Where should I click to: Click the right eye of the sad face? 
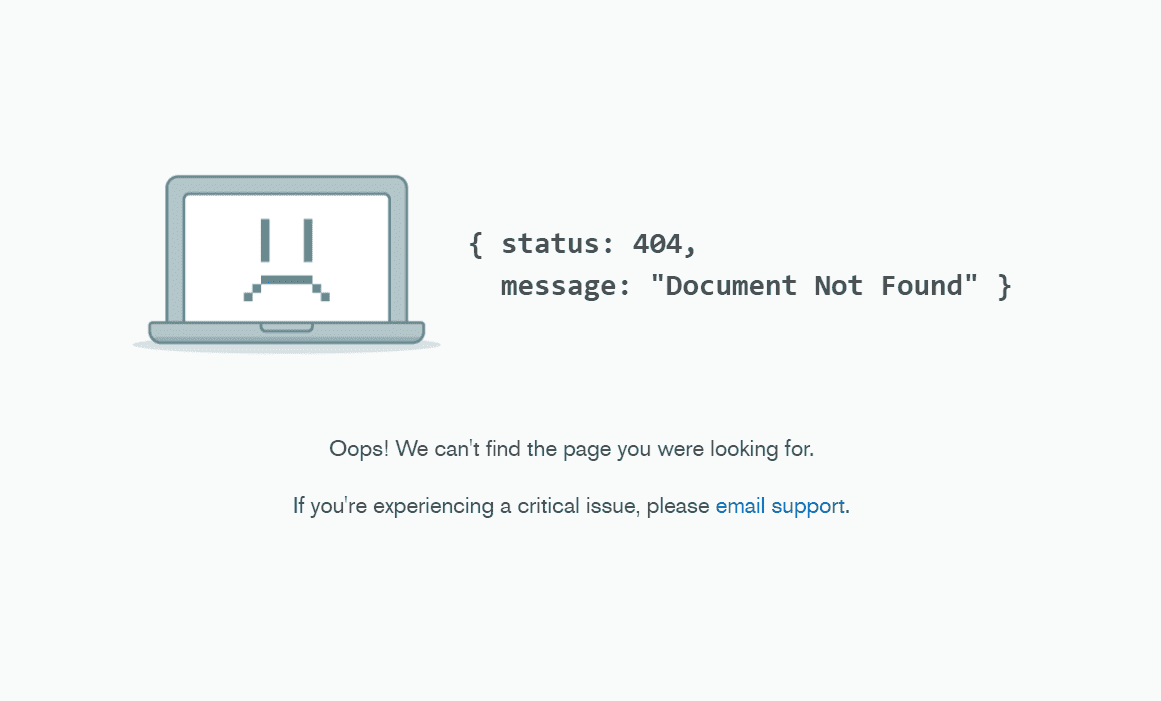coord(308,241)
